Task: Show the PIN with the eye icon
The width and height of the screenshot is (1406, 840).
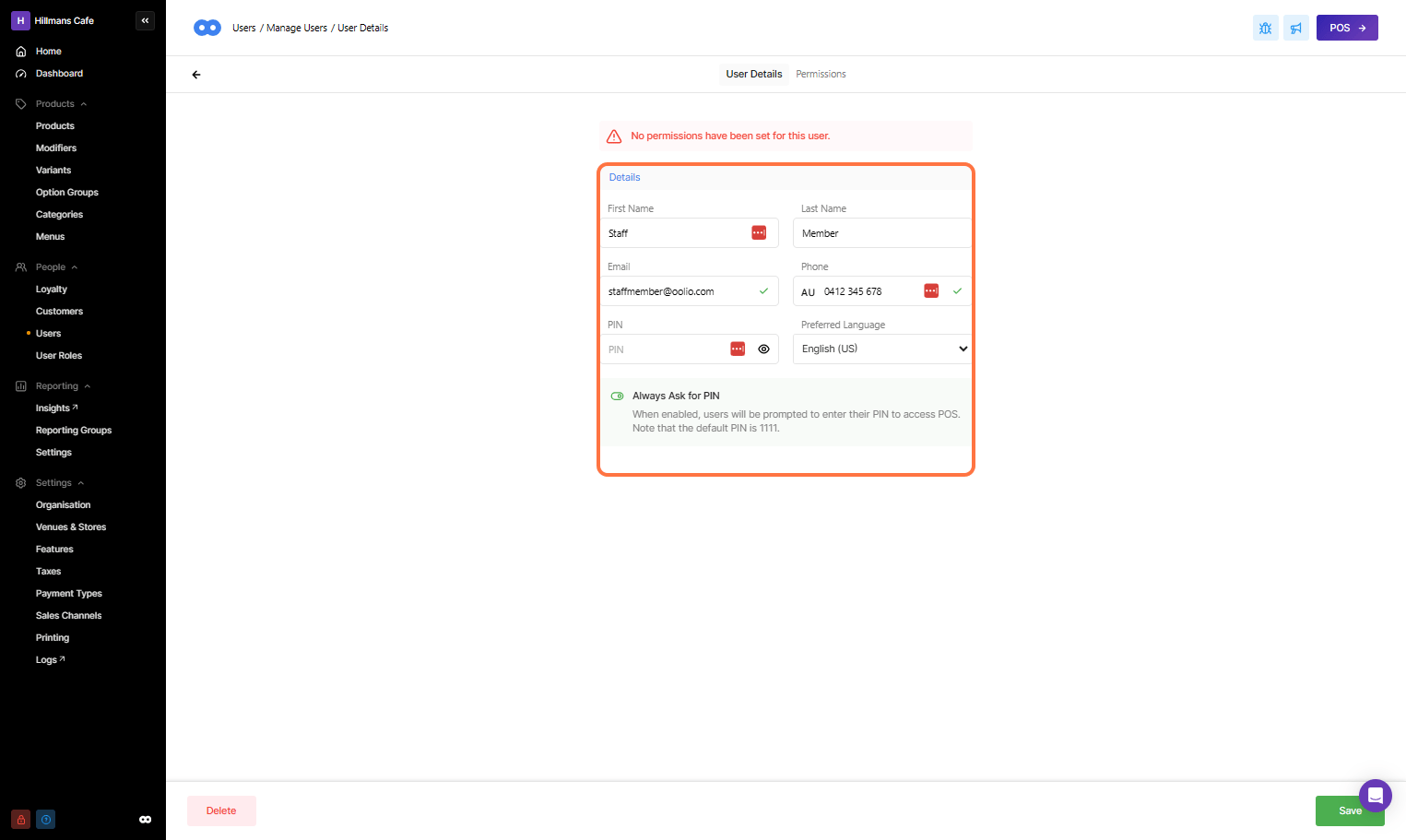Action: (763, 349)
